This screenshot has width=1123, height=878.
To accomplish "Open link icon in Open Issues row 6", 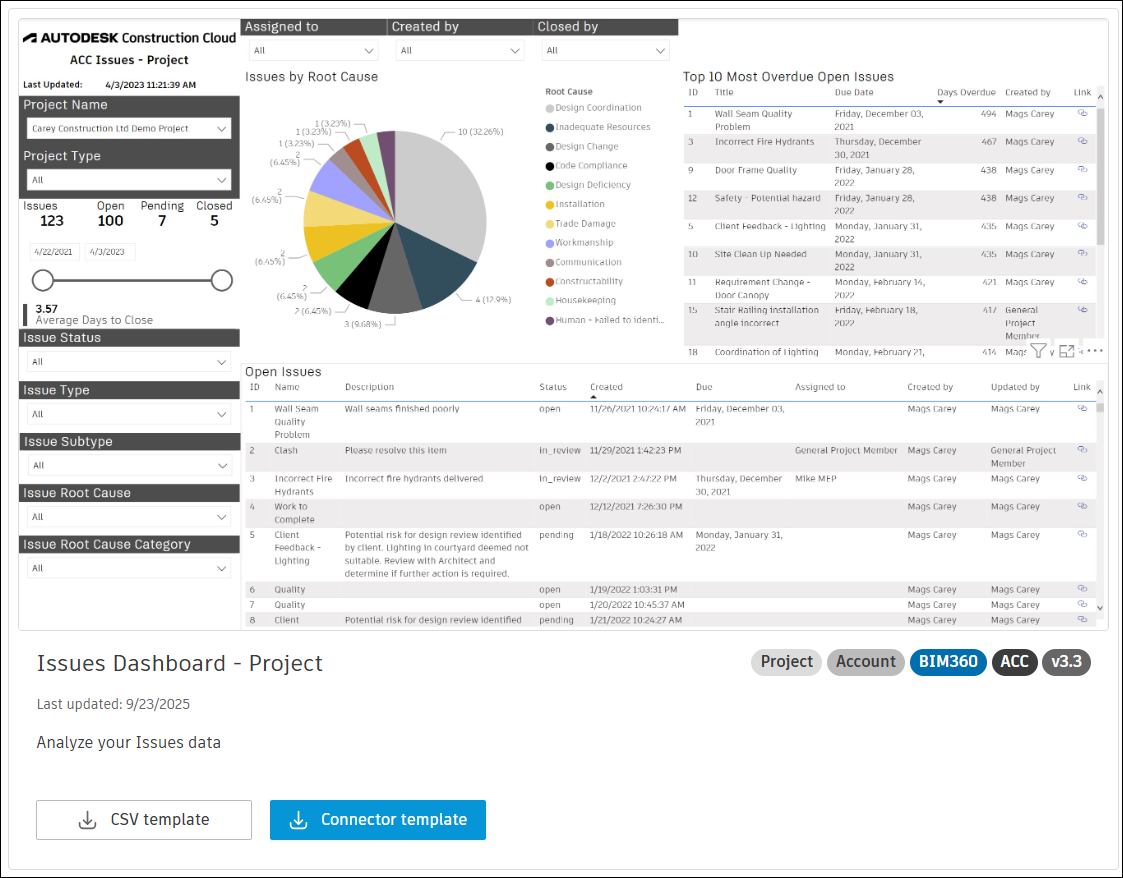I will click(x=1082, y=589).
